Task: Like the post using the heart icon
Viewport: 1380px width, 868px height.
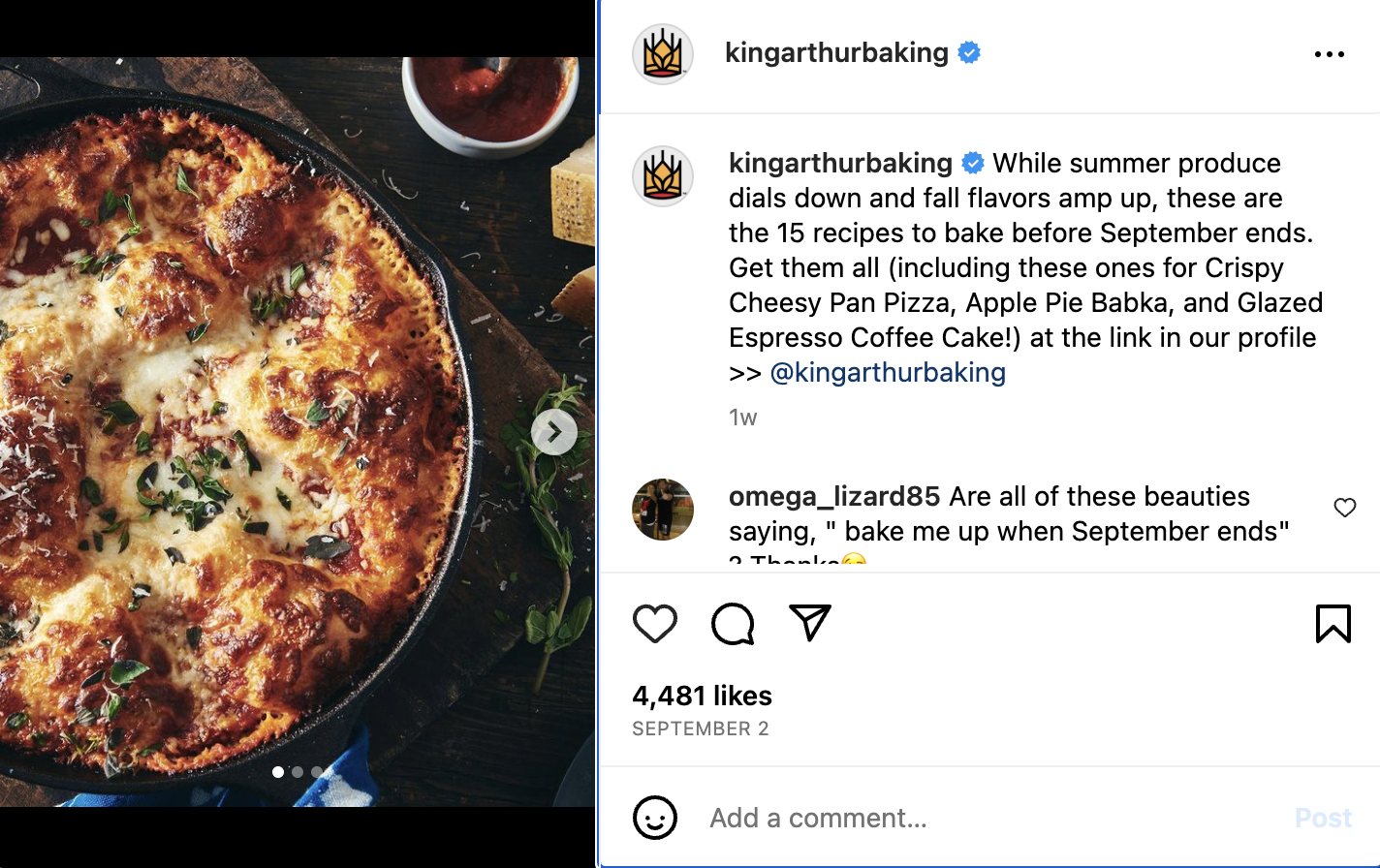Action: [x=655, y=624]
